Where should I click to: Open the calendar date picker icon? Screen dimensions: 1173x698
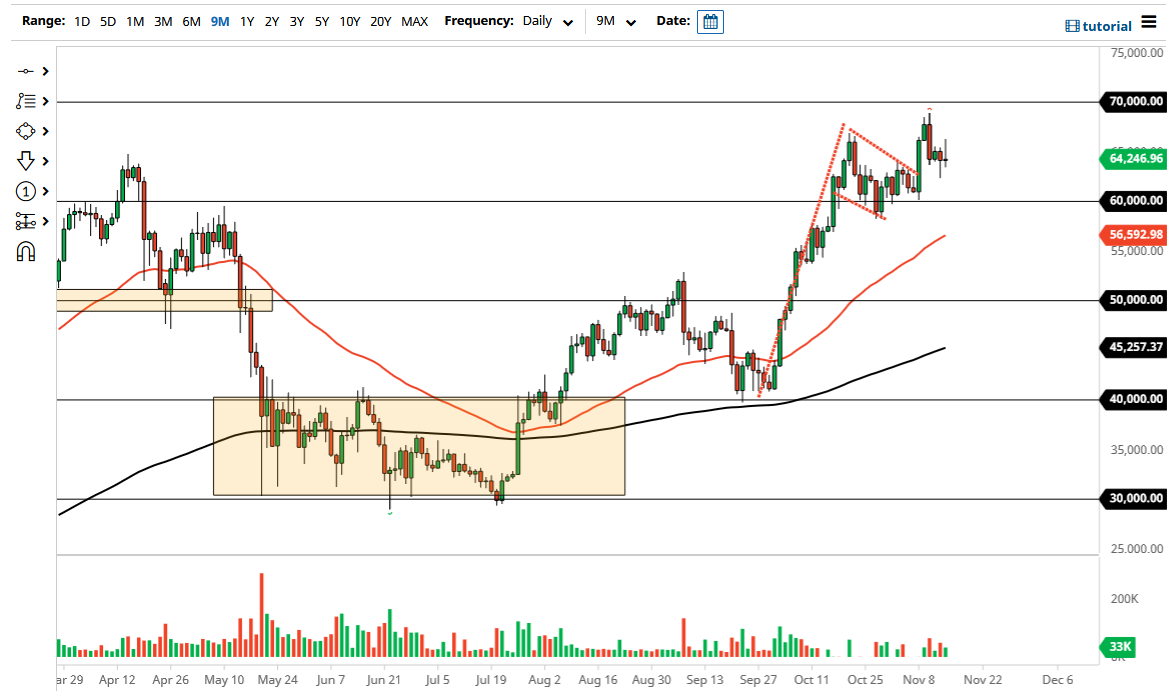[x=710, y=21]
